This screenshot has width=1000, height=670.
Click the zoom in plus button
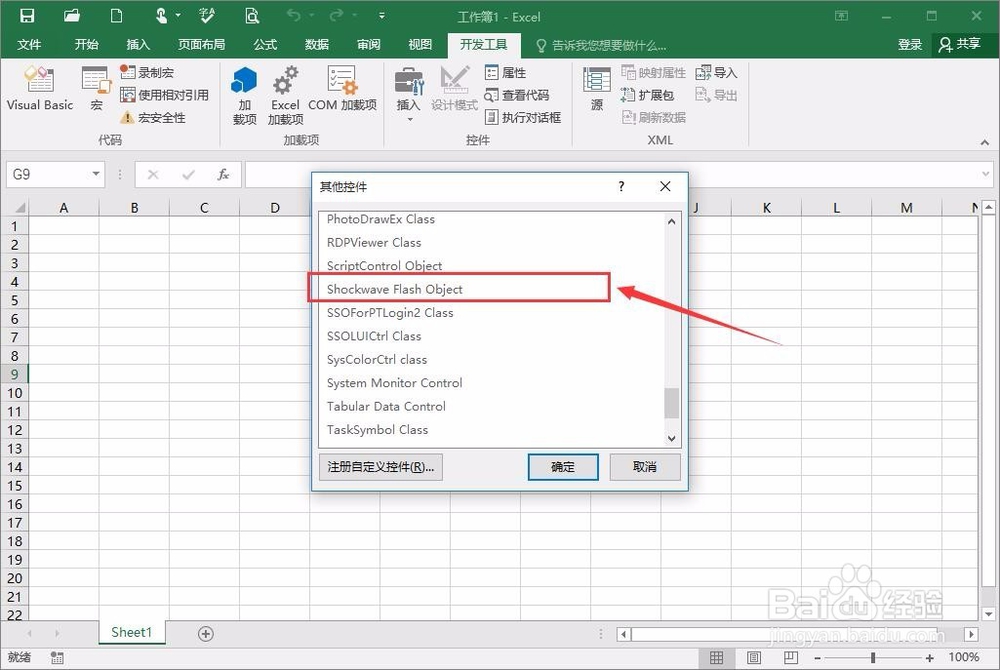click(x=930, y=657)
